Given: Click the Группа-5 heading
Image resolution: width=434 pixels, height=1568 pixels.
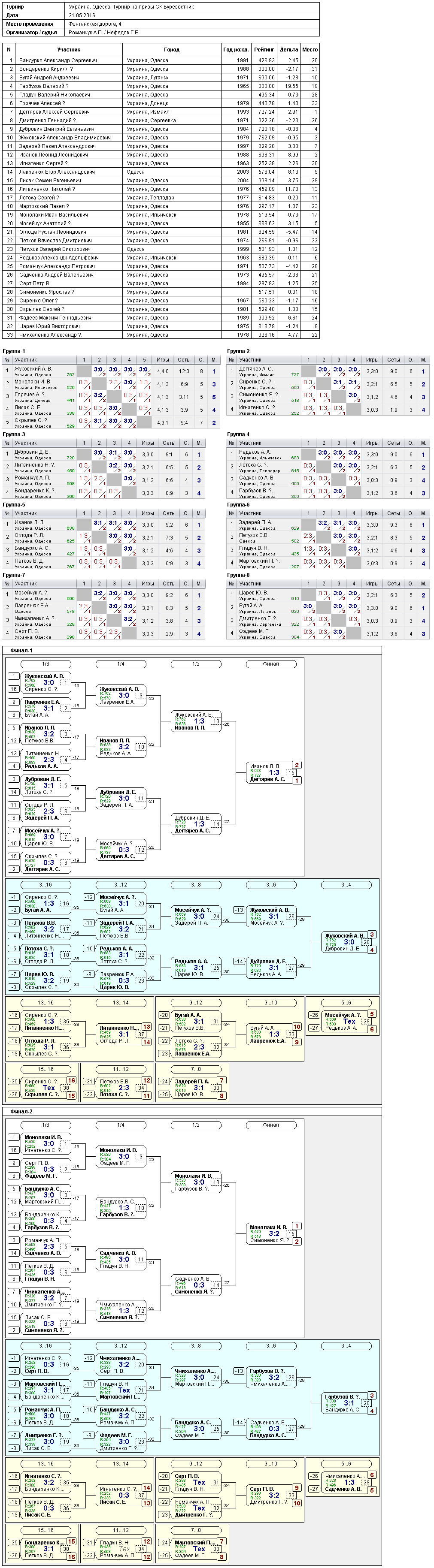Looking at the screenshot, I should point(14,505).
